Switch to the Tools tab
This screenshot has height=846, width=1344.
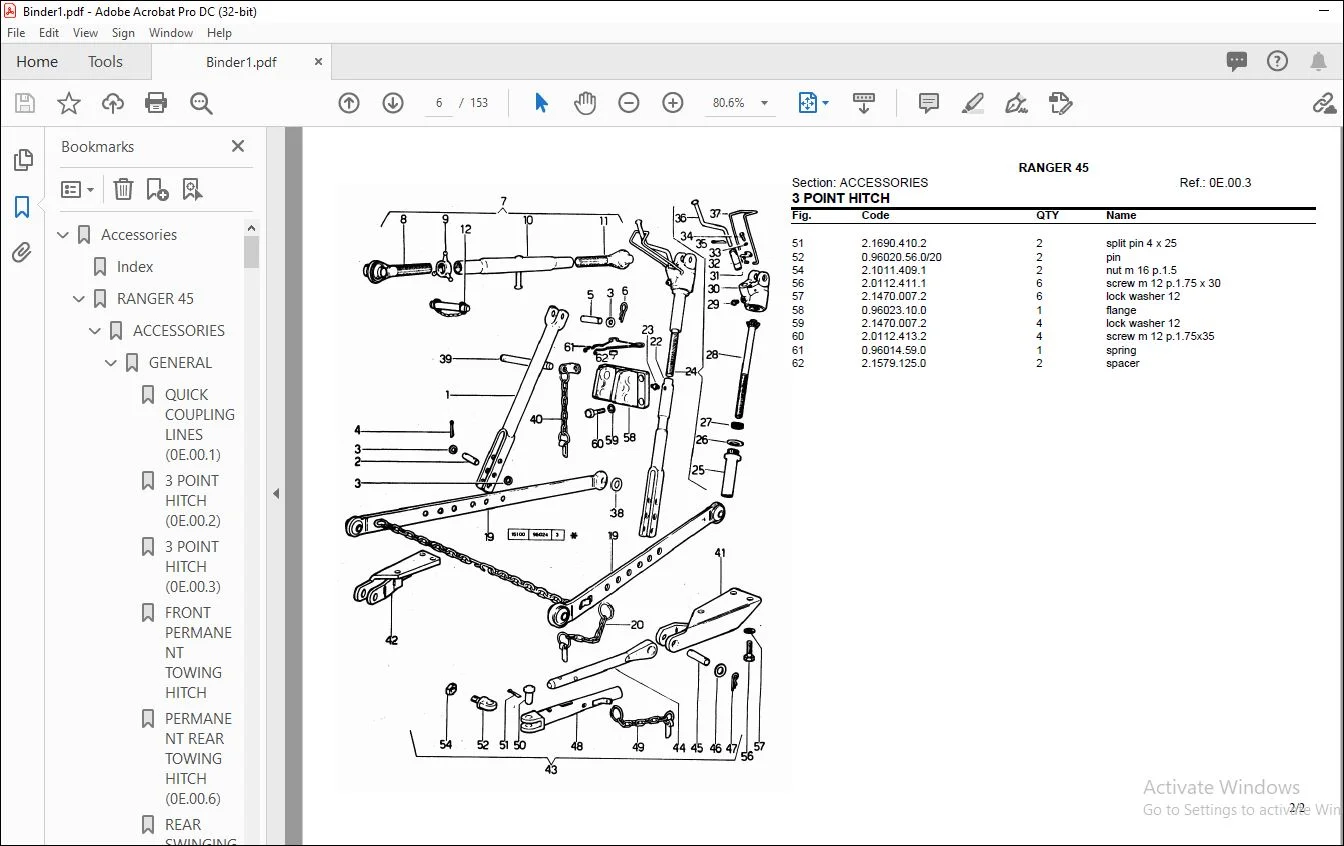click(105, 62)
